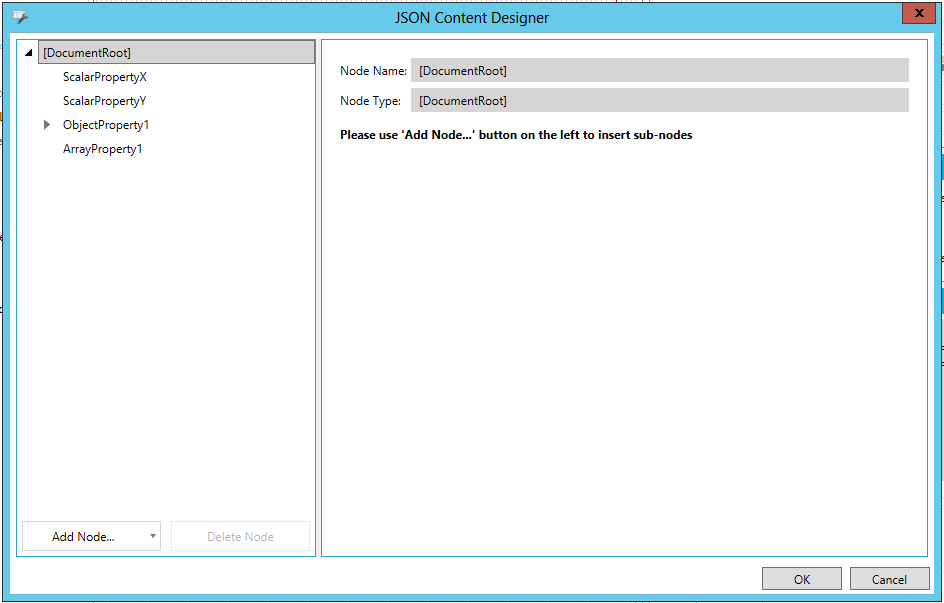The height and width of the screenshot is (603, 944).
Task: Expand the ObjectProperty1 node arrow
Action: 47,125
